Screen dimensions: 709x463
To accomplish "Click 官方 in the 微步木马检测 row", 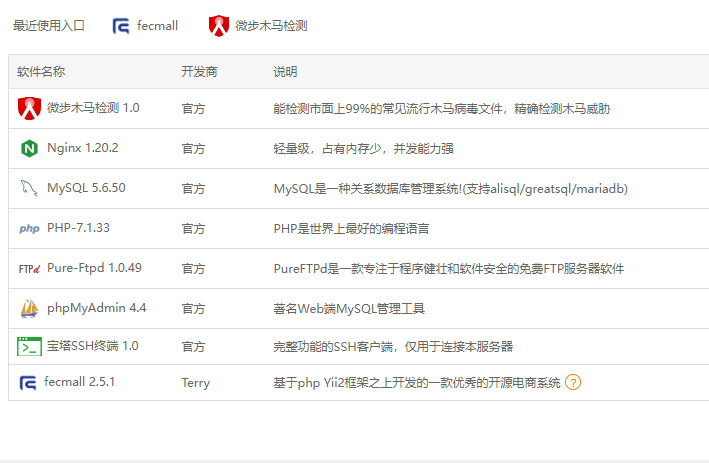I will (194, 109).
